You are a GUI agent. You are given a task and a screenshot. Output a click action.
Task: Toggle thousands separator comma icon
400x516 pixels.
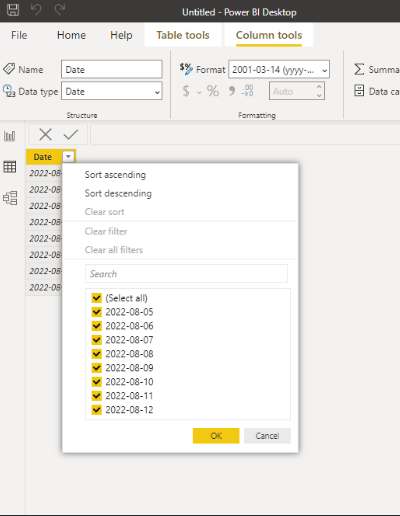pos(232,91)
